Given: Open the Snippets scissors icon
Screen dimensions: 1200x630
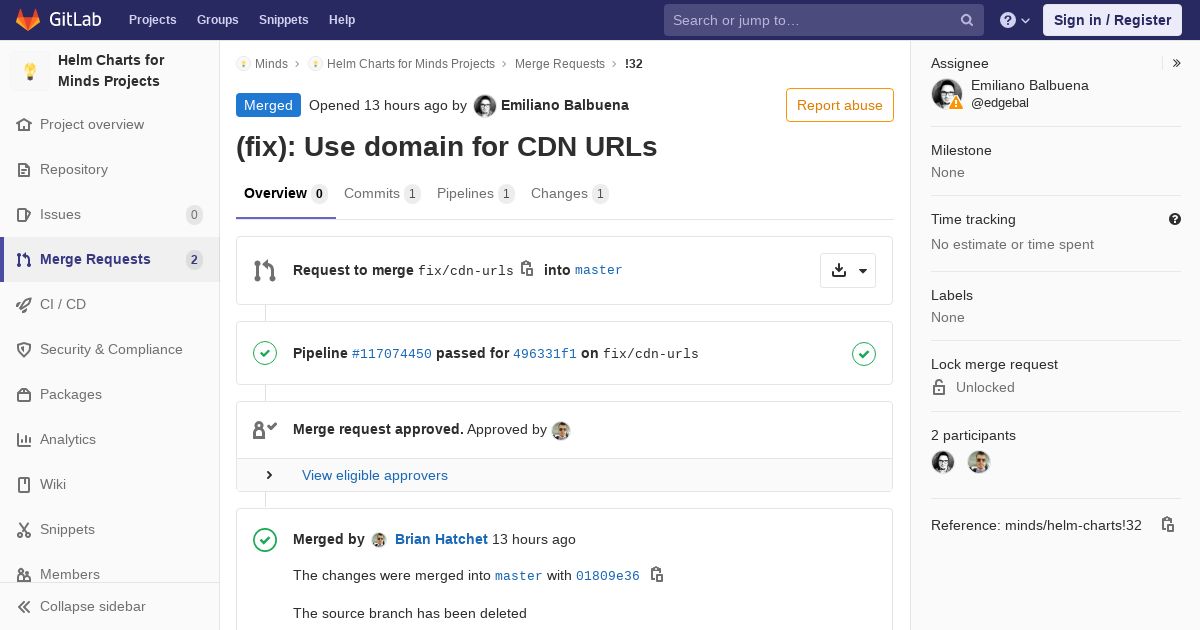Looking at the screenshot, I should pos(24,530).
